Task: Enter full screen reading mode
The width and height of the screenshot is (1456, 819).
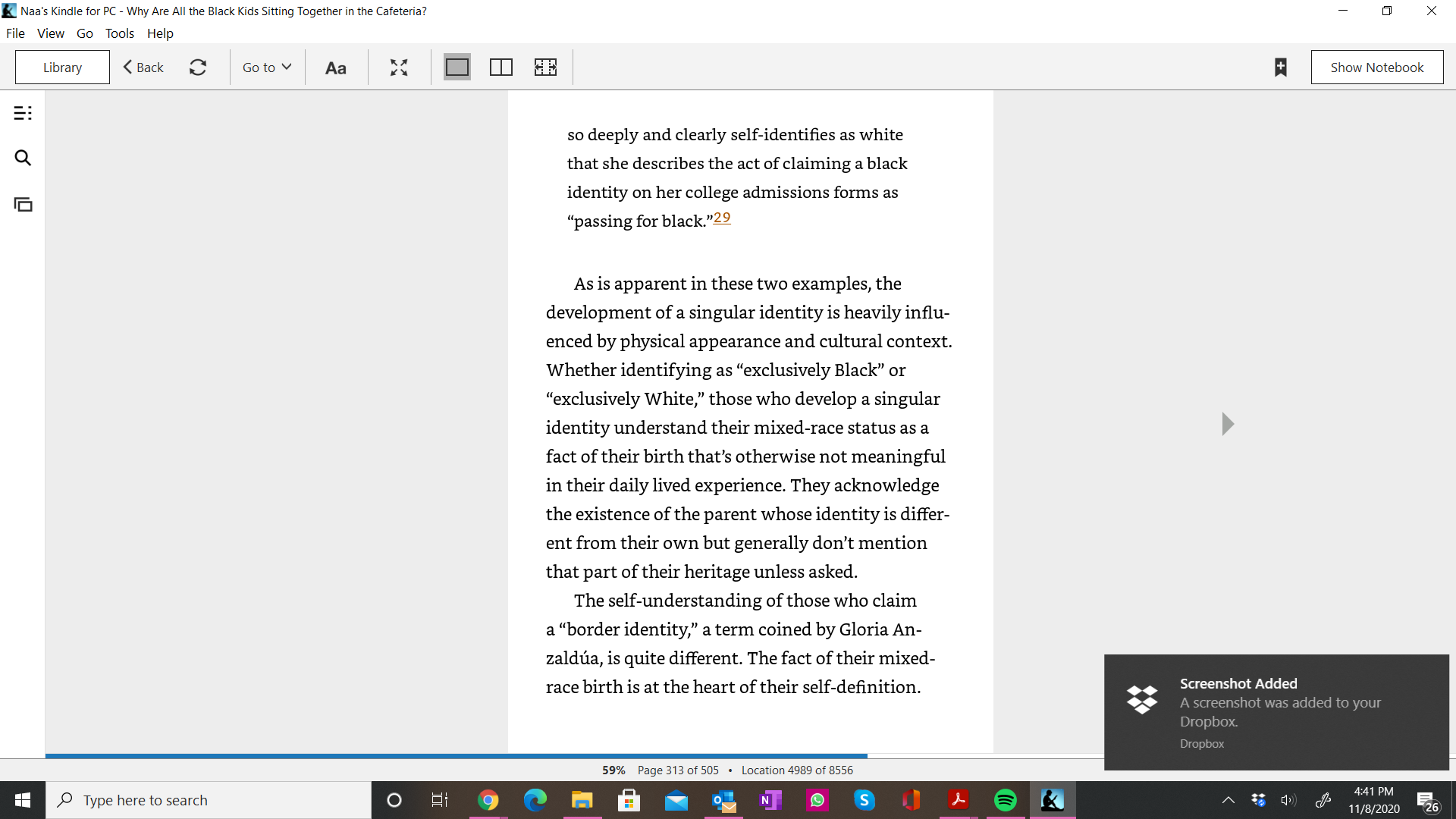Action: click(x=399, y=67)
